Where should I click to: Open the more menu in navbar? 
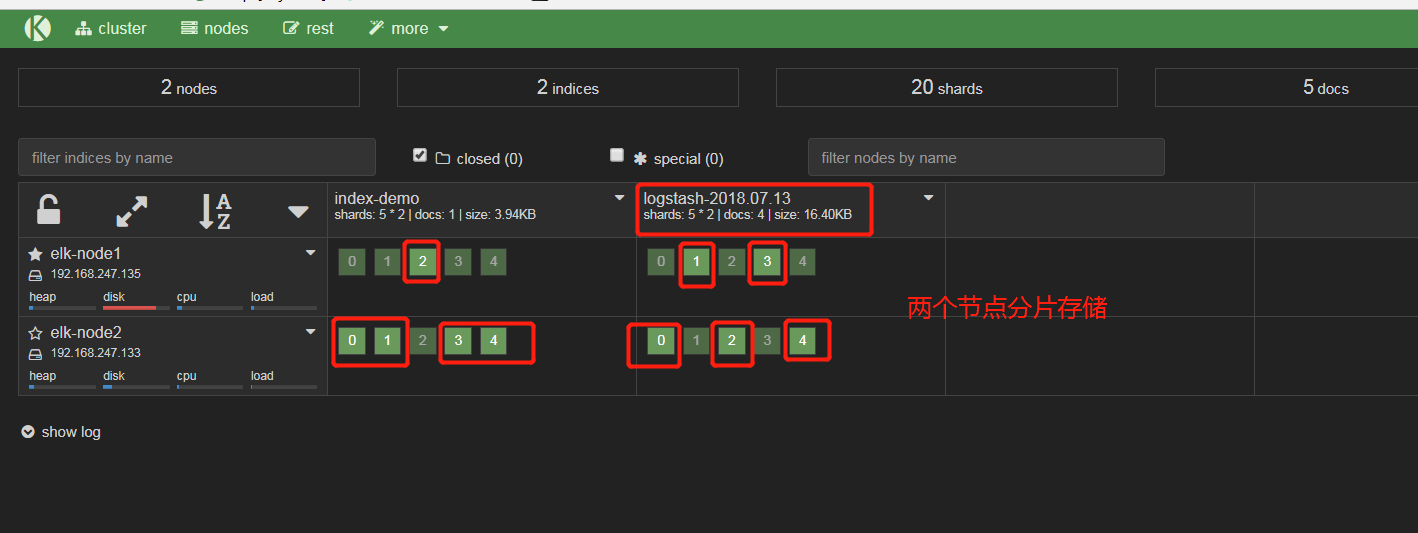click(408, 28)
